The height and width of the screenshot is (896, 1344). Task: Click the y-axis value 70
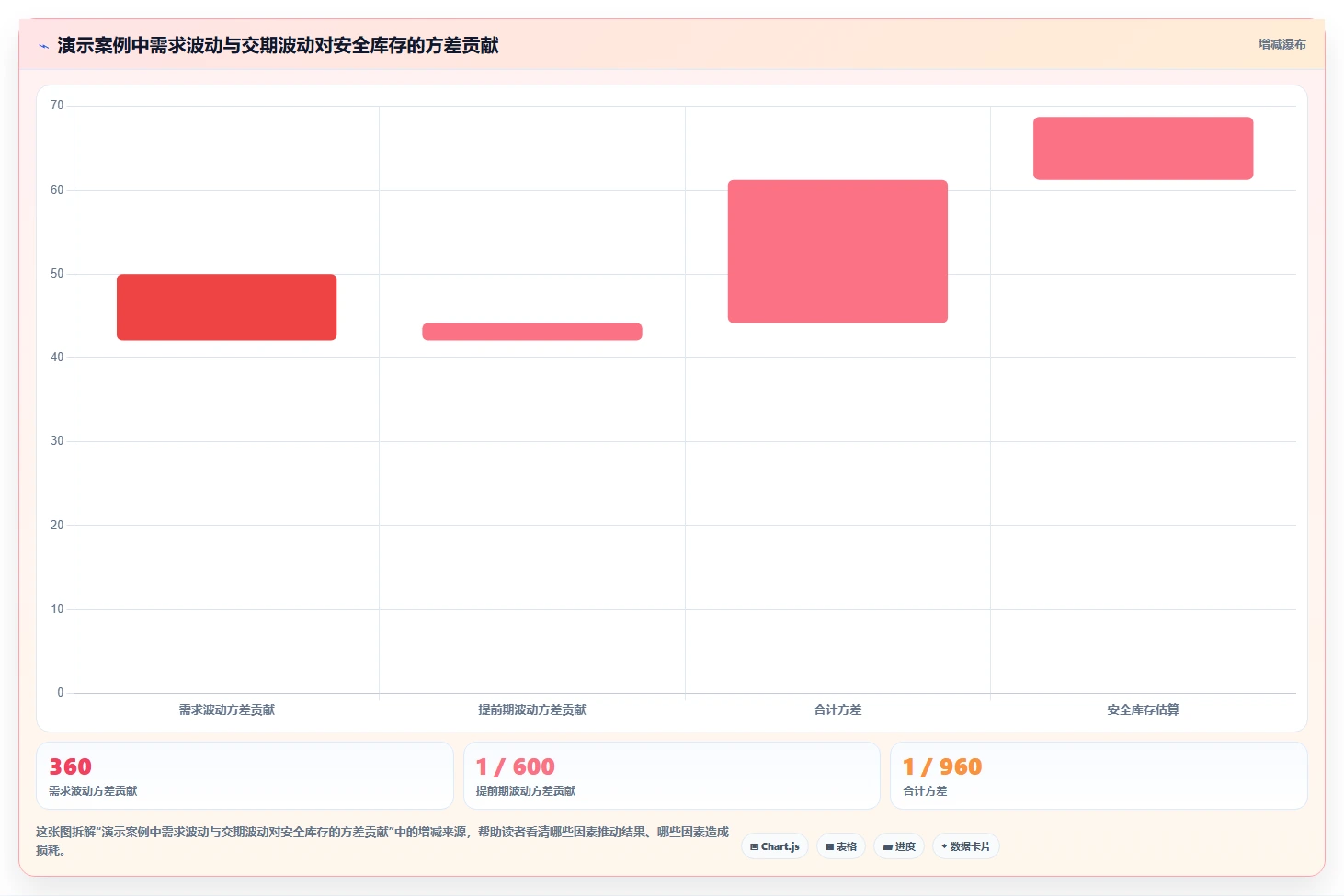pyautogui.click(x=57, y=106)
